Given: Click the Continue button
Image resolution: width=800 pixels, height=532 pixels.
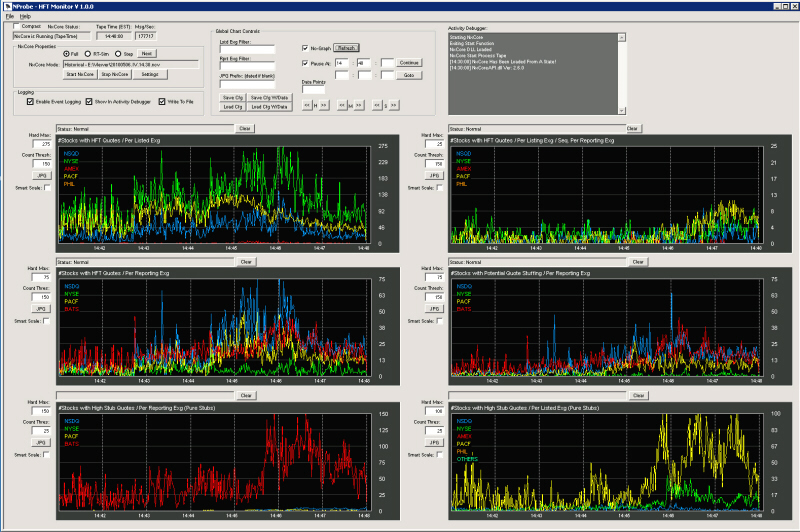Looking at the screenshot, I should click(x=409, y=63).
